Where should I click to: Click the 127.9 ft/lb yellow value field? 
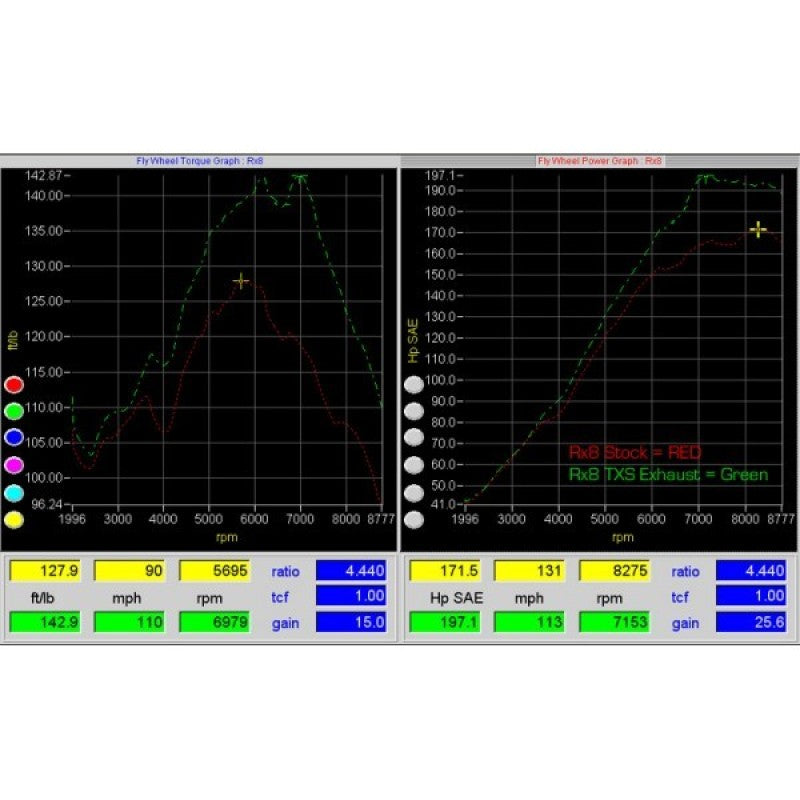coord(44,571)
